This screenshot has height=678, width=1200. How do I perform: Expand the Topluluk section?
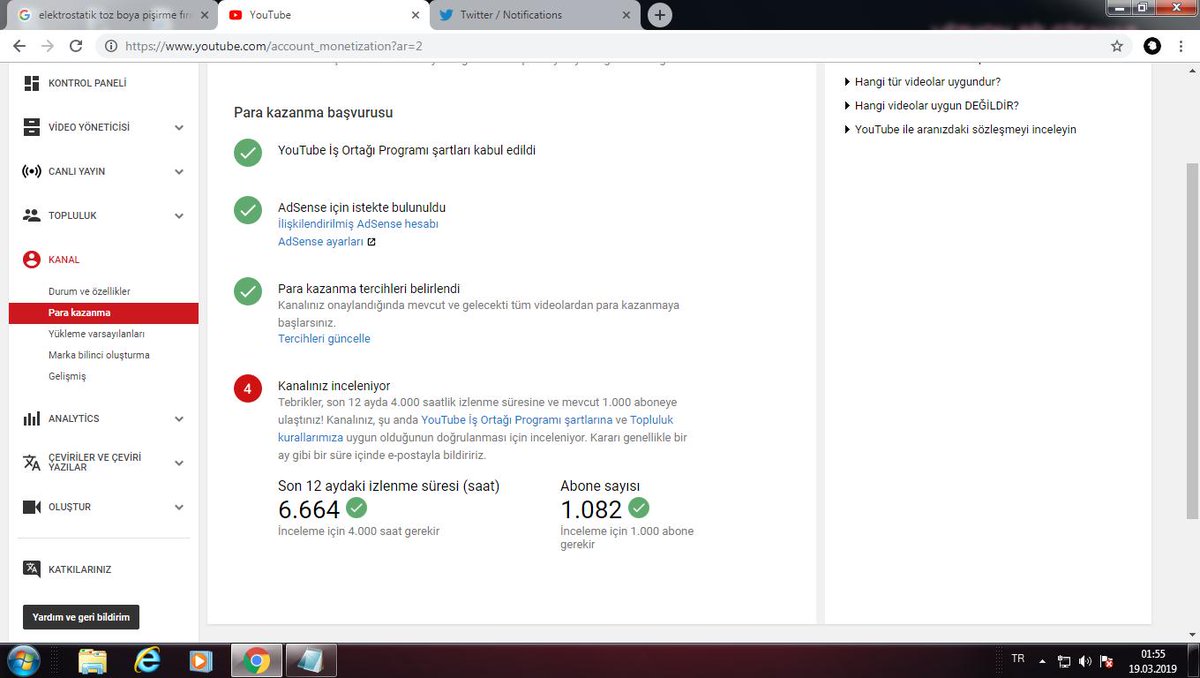point(179,215)
